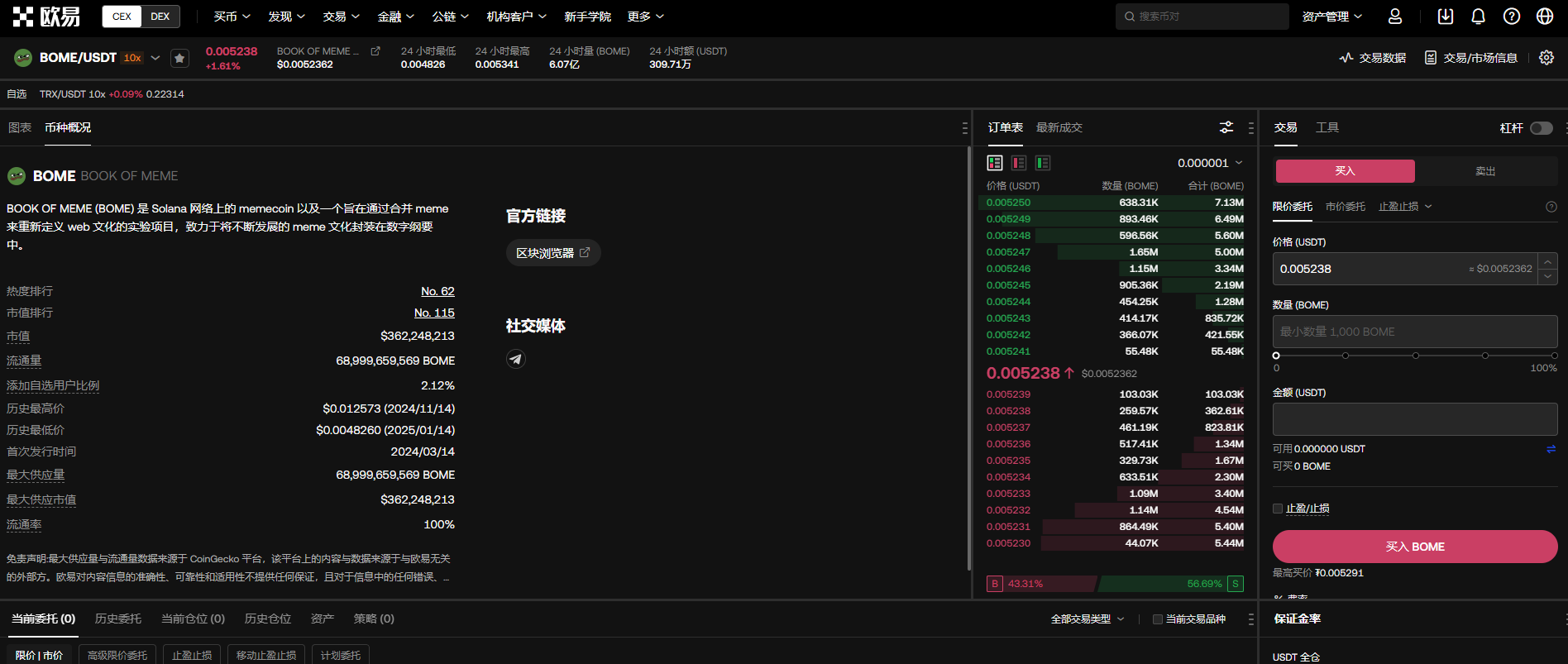Open 止盈止损 order type dropdown
Screen dimensions: 1568x664
1404,207
